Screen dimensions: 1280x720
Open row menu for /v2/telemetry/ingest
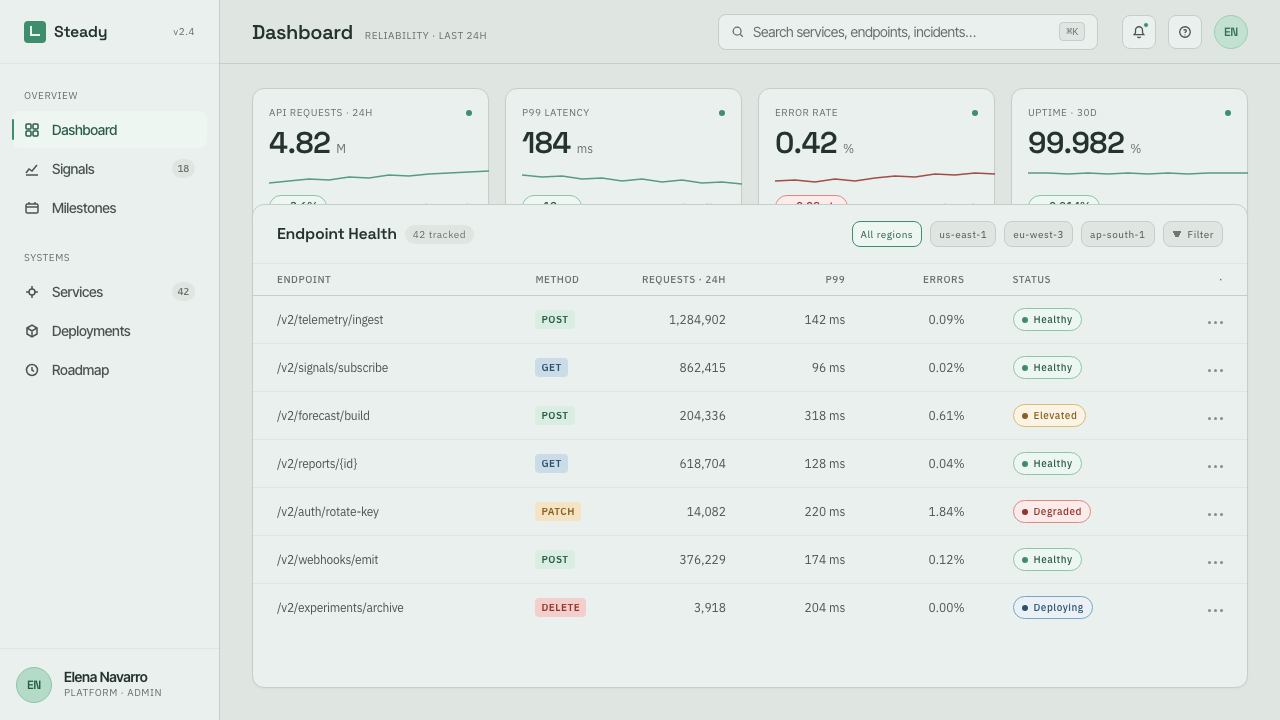click(1215, 322)
